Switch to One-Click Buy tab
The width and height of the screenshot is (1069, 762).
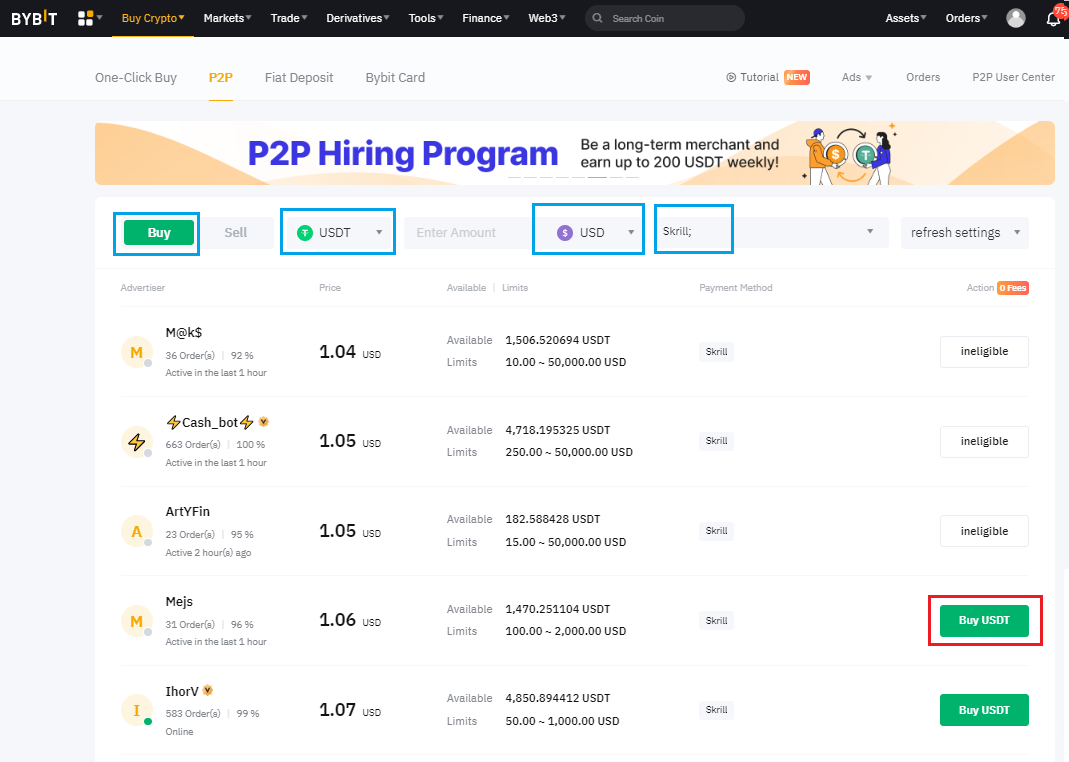(x=136, y=78)
